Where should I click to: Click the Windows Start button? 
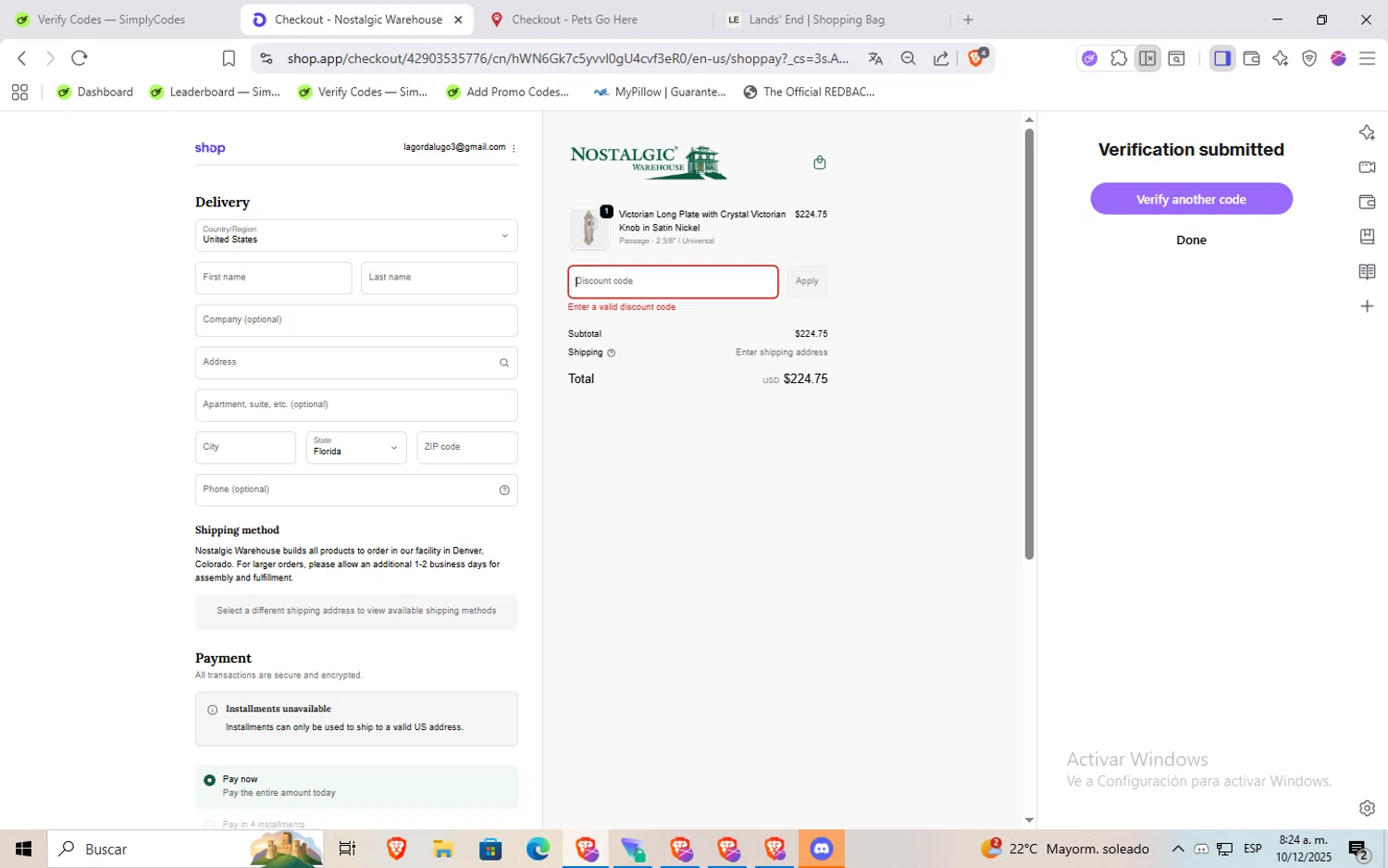(x=23, y=849)
